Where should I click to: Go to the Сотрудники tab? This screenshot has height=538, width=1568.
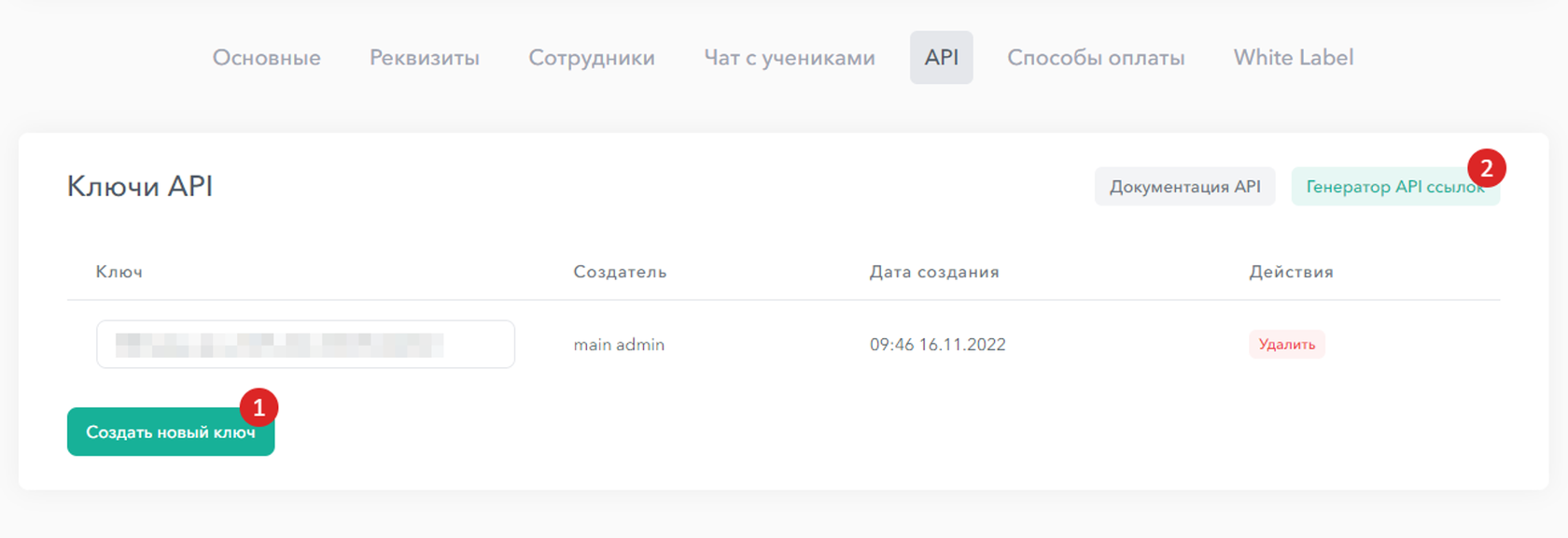(x=592, y=58)
